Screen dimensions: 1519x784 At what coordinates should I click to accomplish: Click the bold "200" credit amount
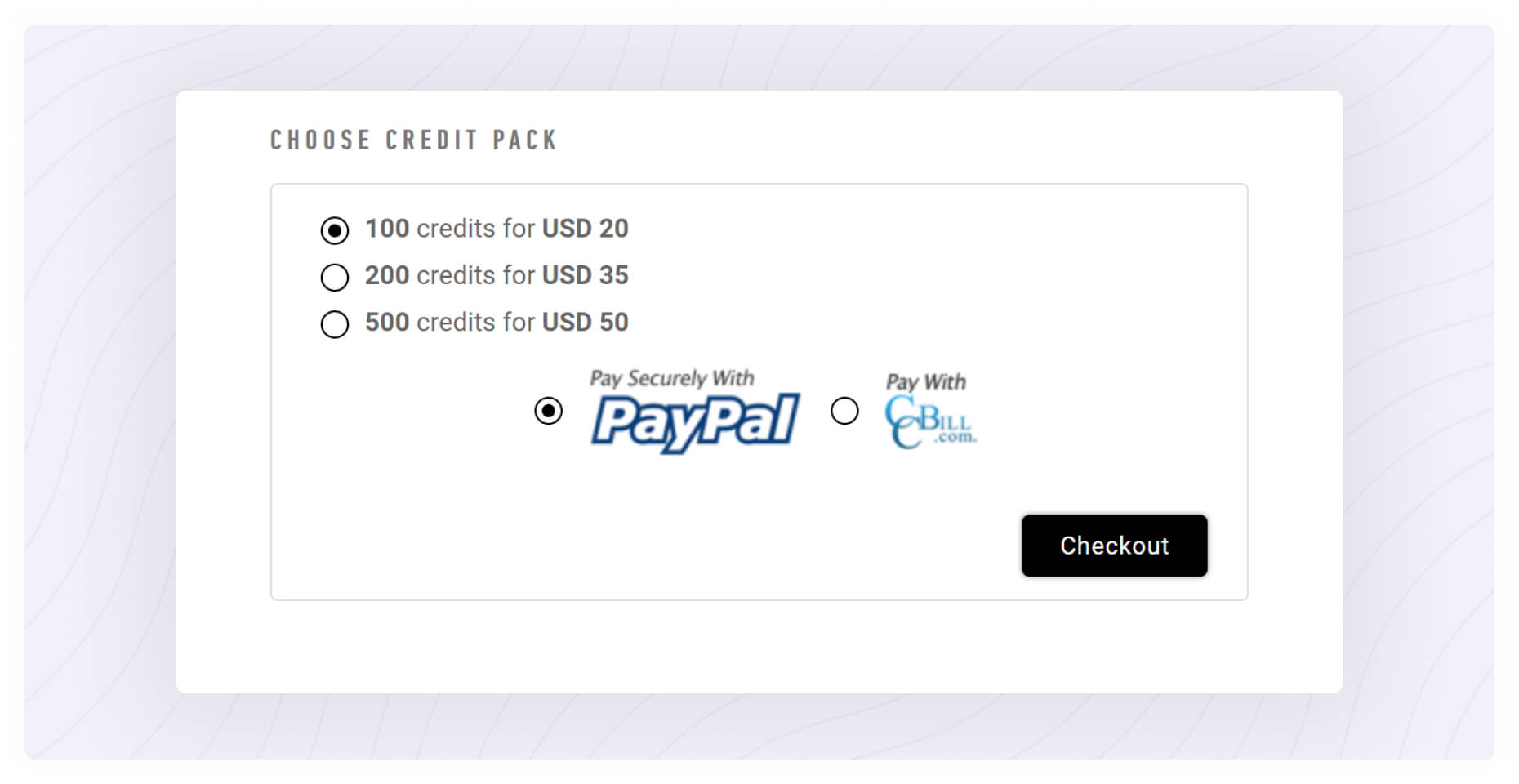(387, 275)
